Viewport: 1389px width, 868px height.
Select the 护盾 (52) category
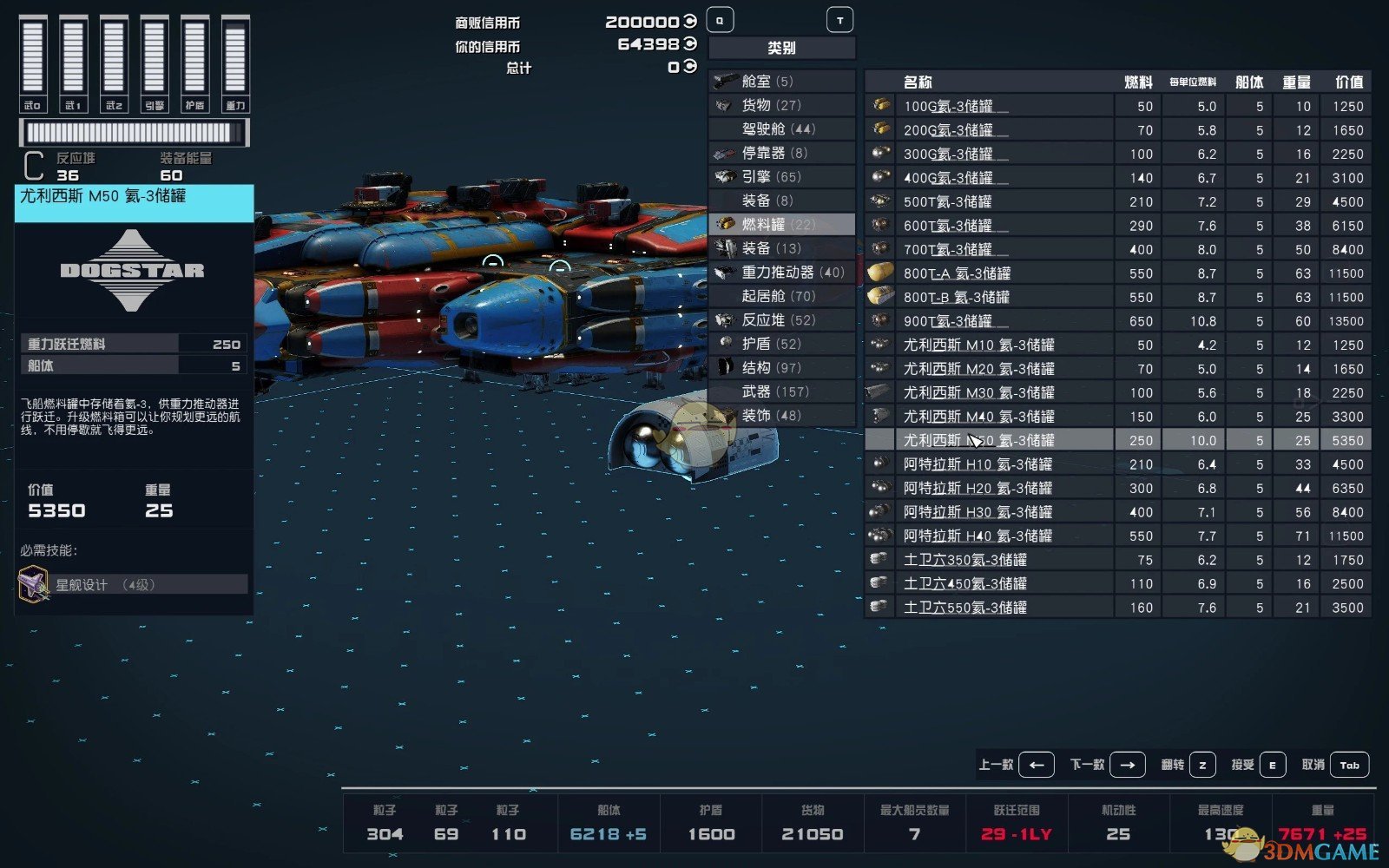pyautogui.click(x=782, y=344)
